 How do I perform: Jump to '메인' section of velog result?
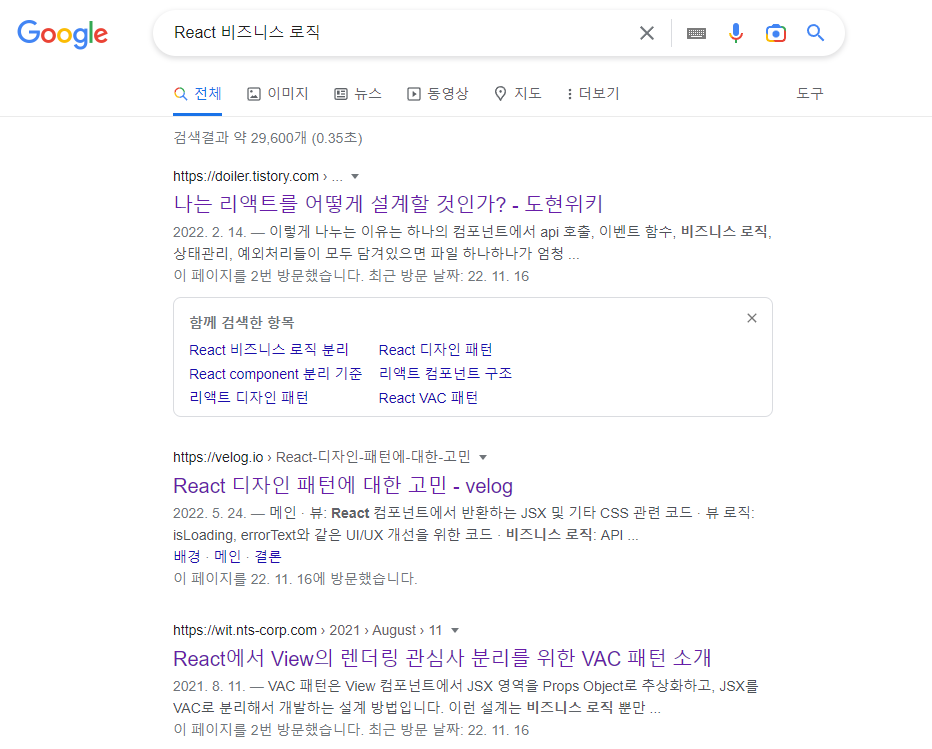(x=228, y=557)
